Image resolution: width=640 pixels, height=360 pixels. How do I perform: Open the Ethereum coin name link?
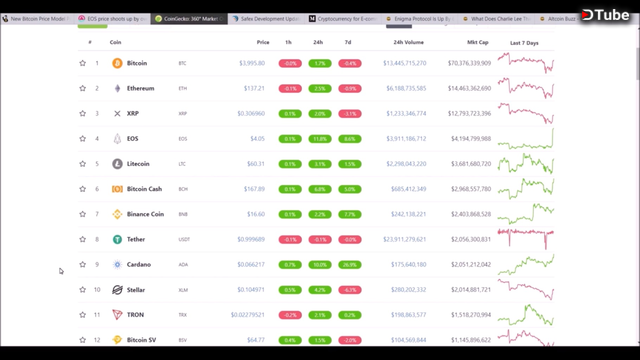tap(140, 89)
